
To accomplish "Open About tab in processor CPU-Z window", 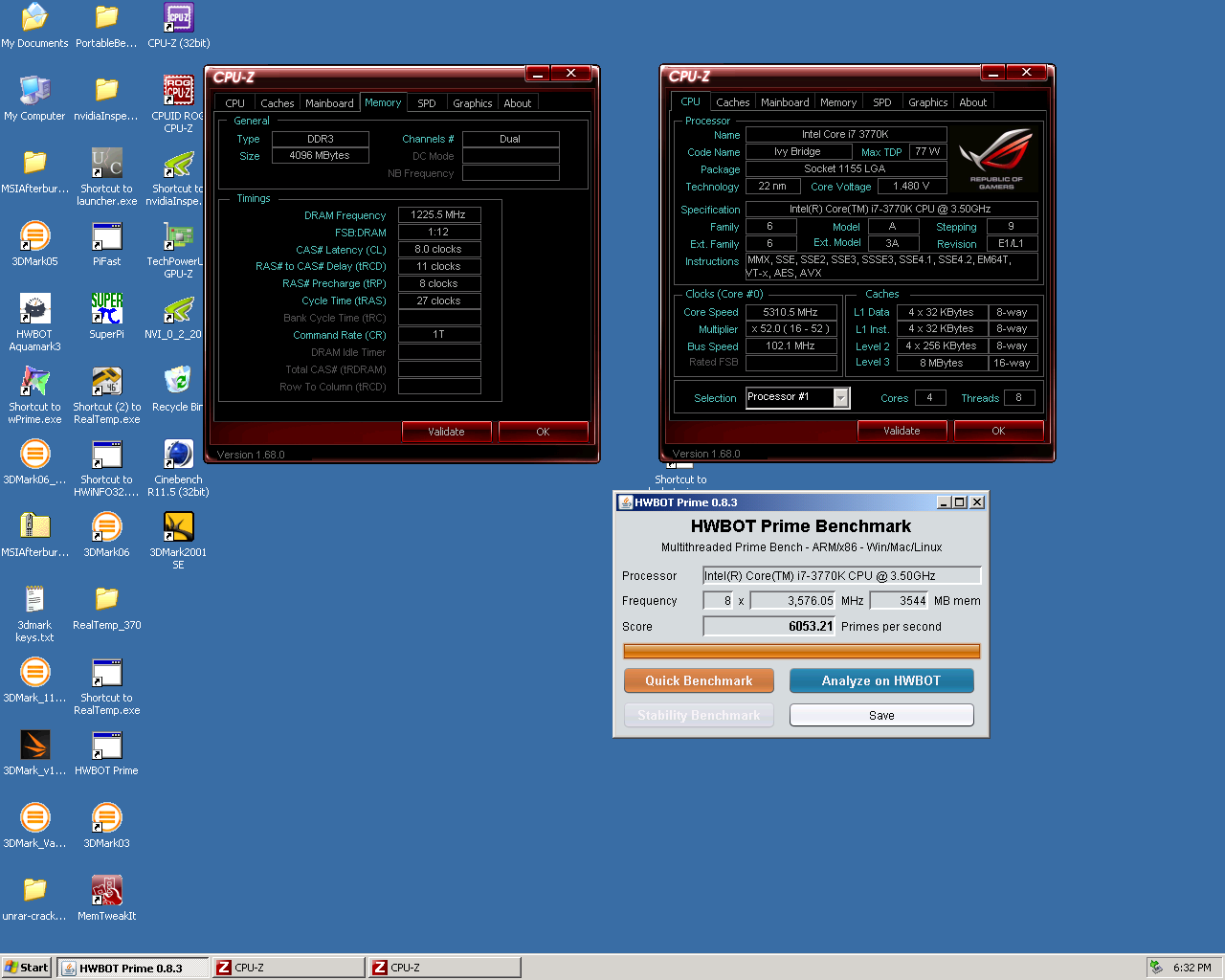I will (x=973, y=102).
